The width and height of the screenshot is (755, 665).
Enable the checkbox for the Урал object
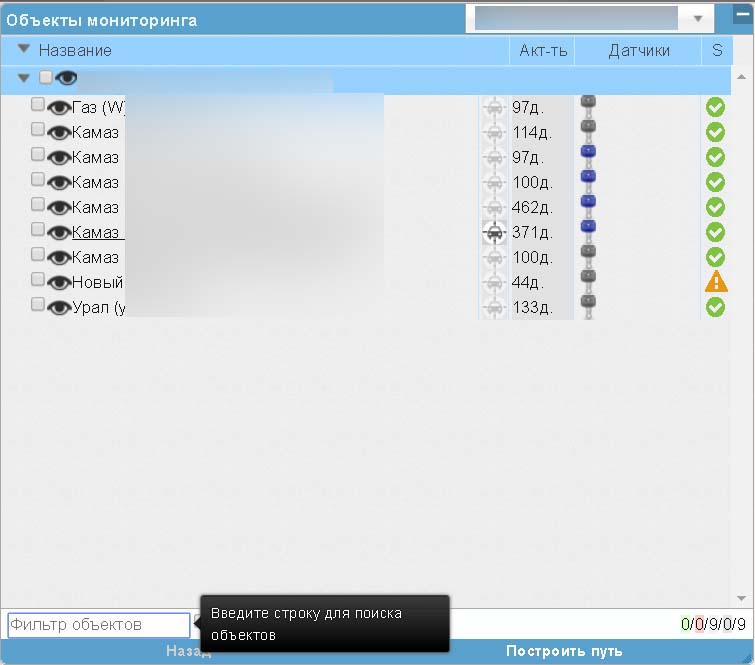[x=38, y=305]
